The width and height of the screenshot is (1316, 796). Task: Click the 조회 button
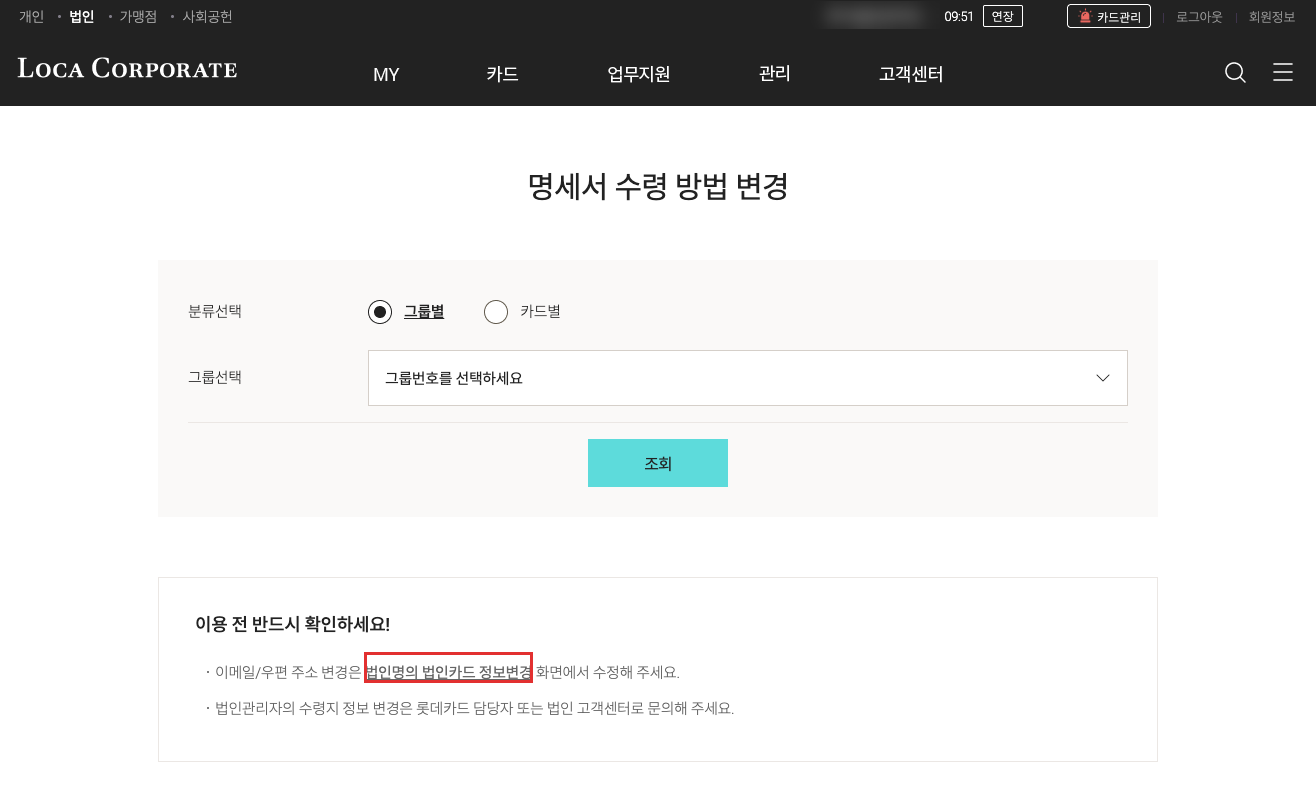pyautogui.click(x=658, y=463)
